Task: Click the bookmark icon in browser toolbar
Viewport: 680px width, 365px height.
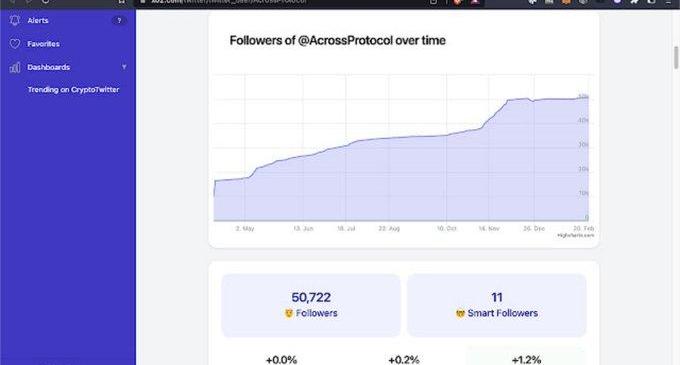Action: click(x=122, y=2)
